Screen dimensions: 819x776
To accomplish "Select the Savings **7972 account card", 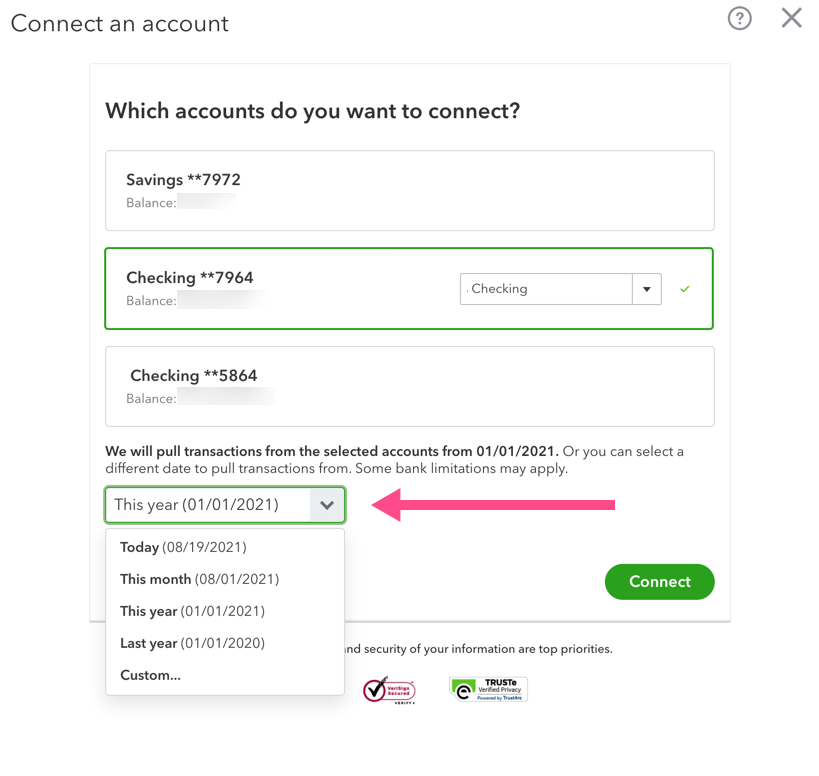I will [x=409, y=190].
